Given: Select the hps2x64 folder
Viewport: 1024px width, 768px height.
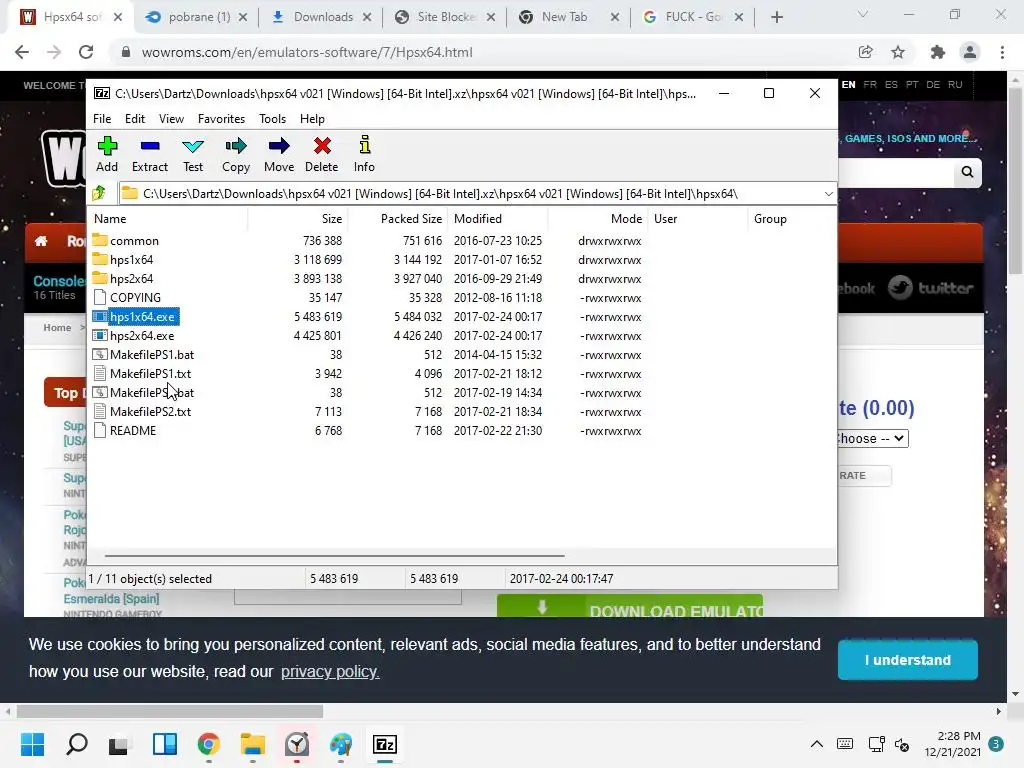Looking at the screenshot, I should click(131, 279).
